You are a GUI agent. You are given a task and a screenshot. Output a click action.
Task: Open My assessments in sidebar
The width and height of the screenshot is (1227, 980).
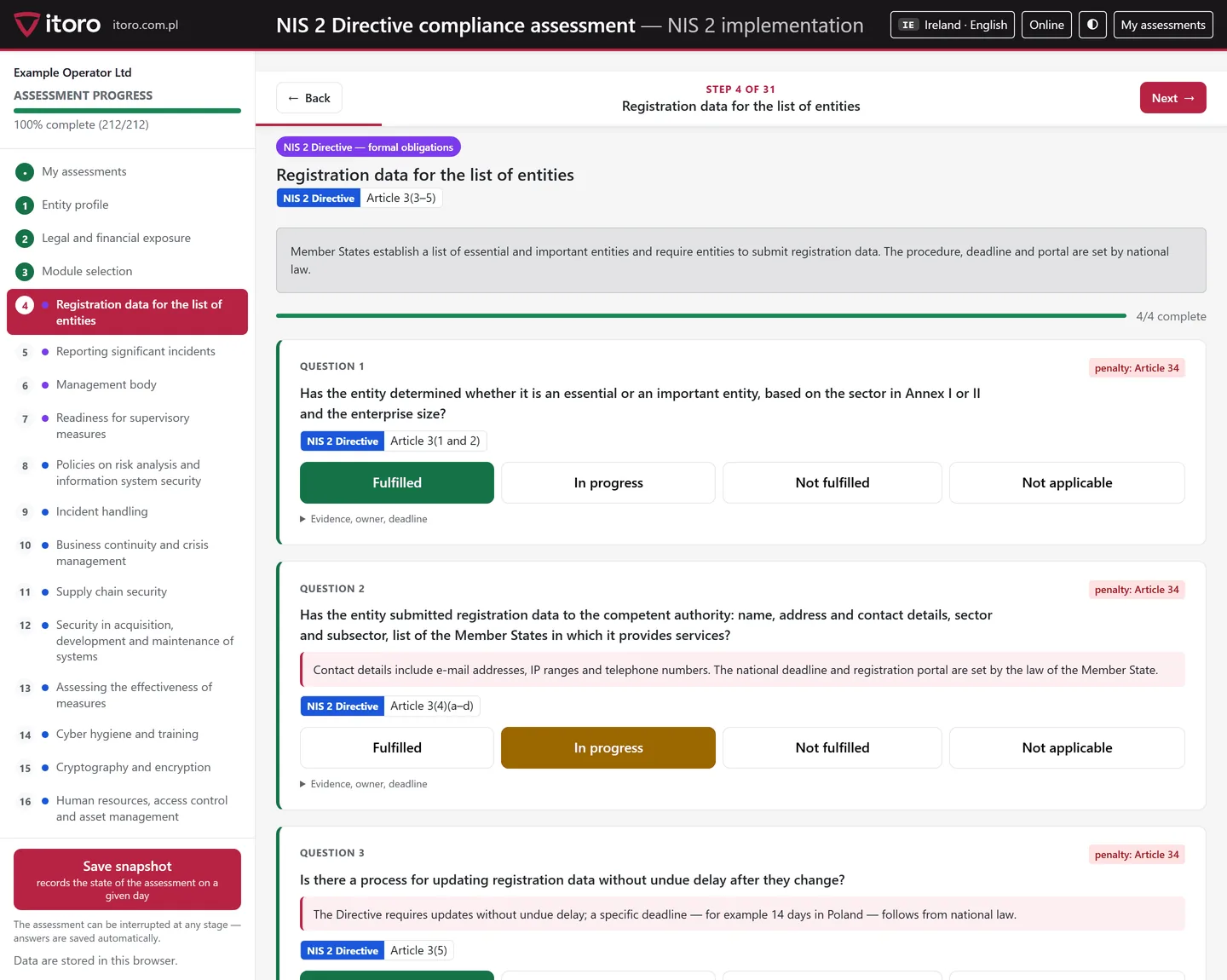[x=127, y=171]
